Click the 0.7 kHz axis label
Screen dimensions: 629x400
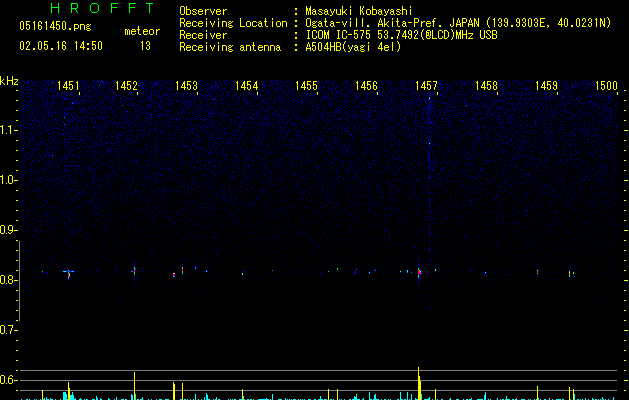[8, 330]
